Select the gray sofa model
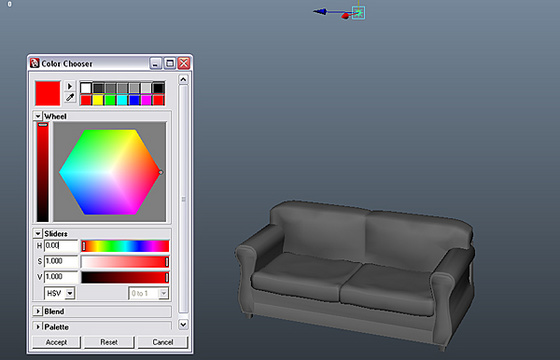560x360 pixels. click(x=355, y=273)
